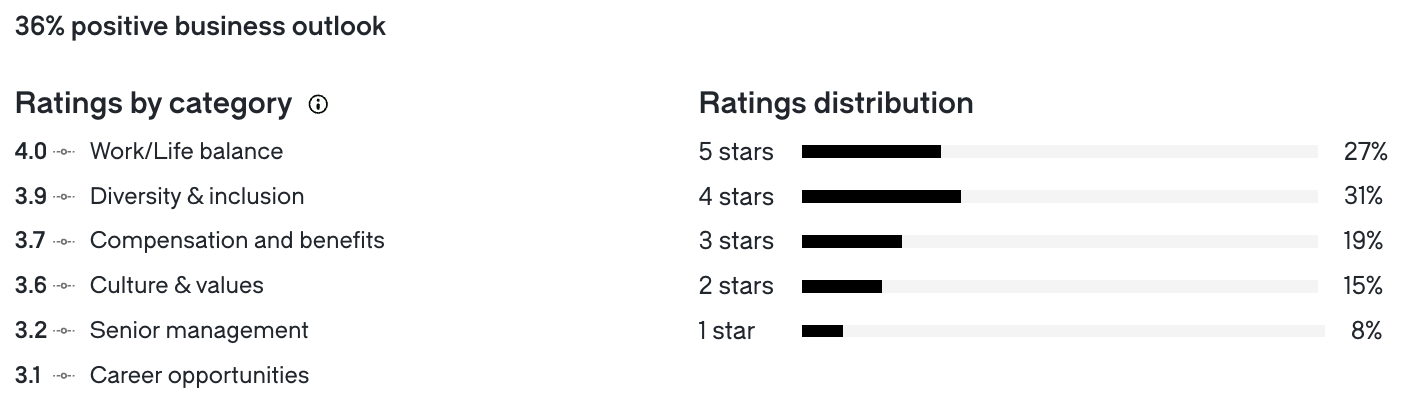Click trend icon next to Senior management
Screen dimensions: 1408x402
(x=65, y=331)
